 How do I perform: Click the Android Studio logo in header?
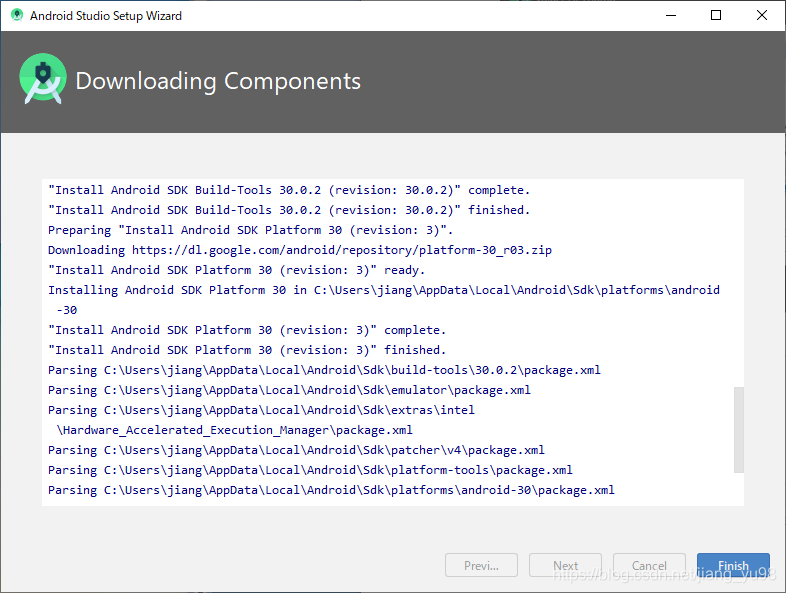(x=43, y=79)
